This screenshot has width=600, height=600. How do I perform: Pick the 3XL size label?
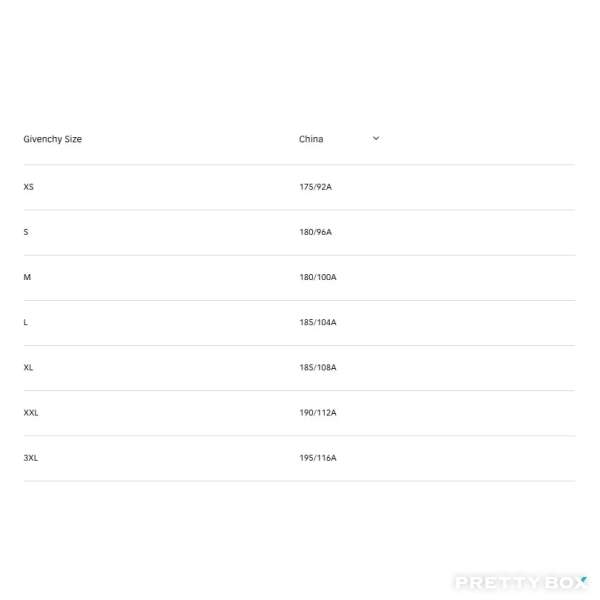31,458
